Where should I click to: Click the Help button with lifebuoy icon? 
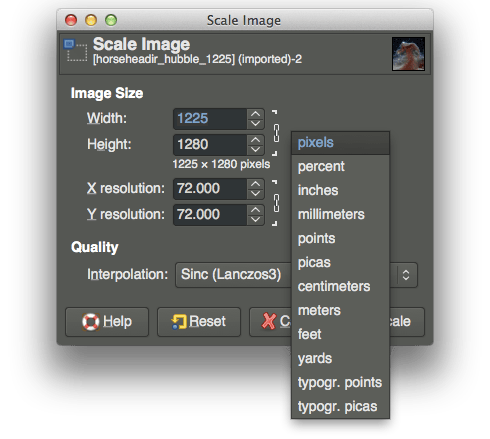107,322
